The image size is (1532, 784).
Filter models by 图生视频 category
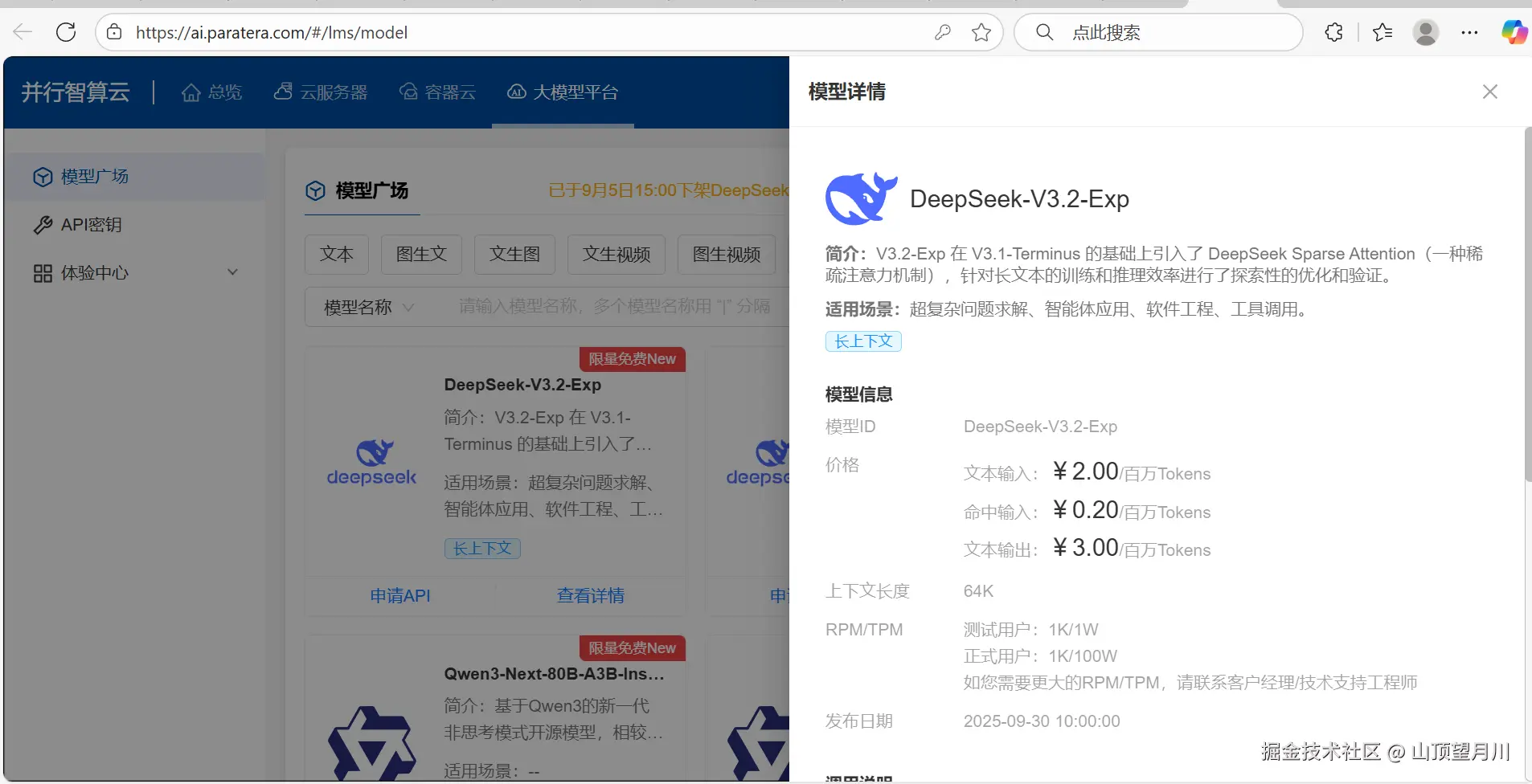pyautogui.click(x=727, y=255)
